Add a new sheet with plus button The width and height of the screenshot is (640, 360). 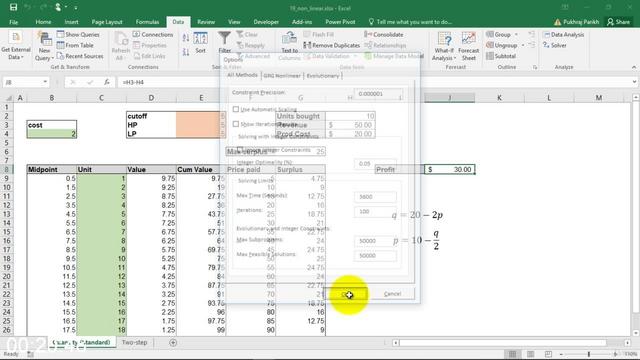click(x=173, y=343)
